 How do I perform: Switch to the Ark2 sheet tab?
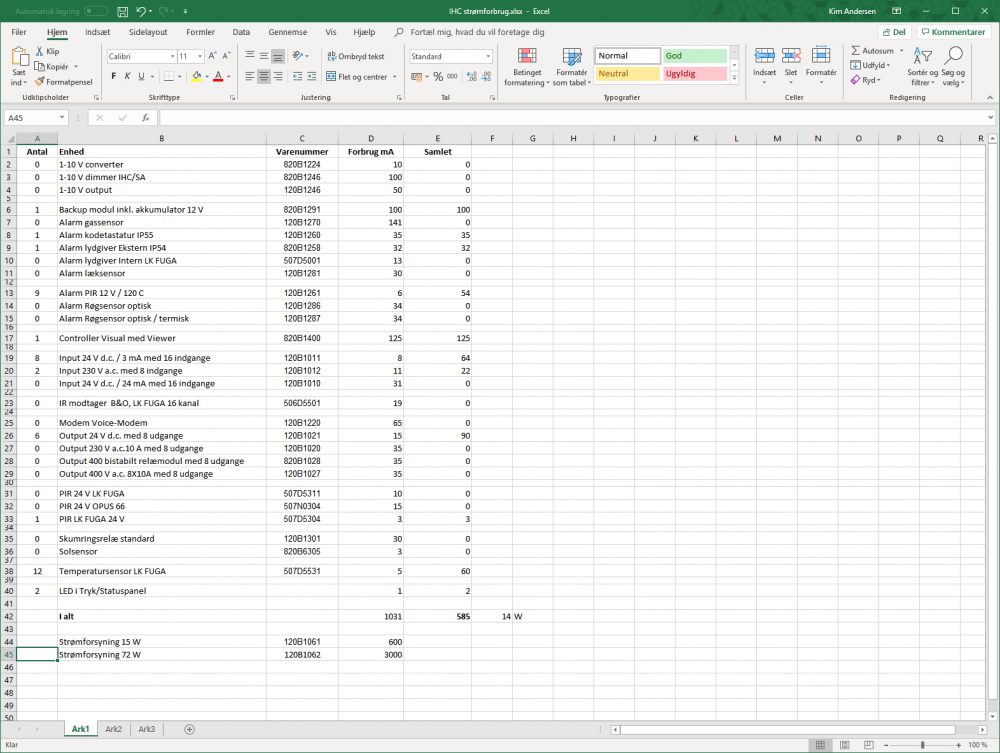click(x=113, y=729)
